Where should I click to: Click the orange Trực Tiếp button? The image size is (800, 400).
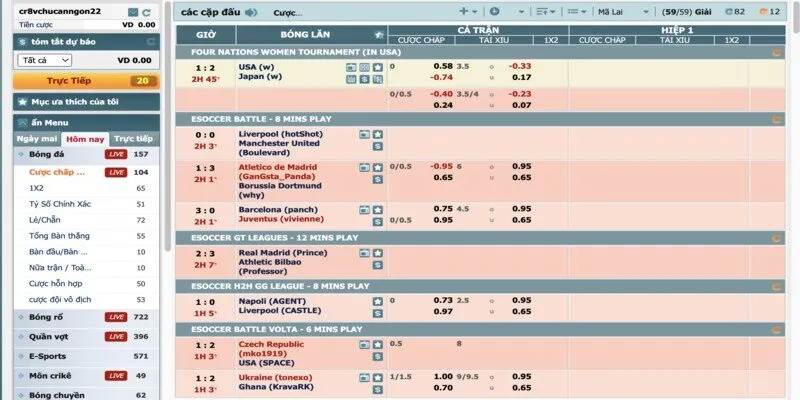(86, 81)
